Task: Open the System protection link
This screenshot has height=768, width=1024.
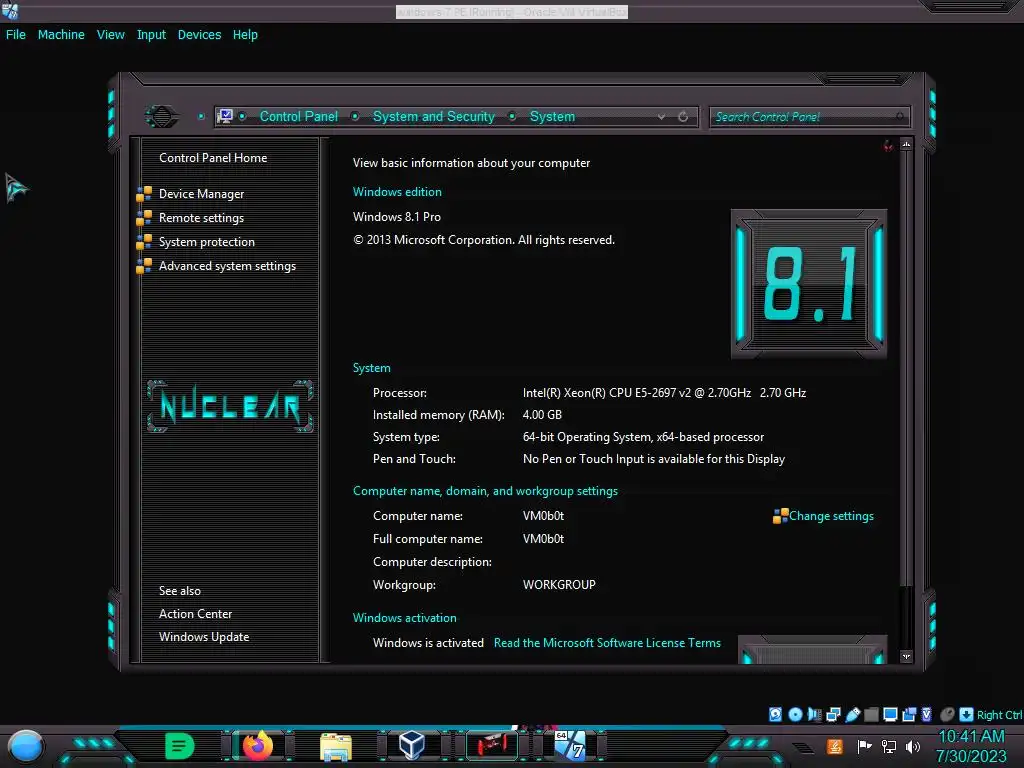Action: point(206,242)
